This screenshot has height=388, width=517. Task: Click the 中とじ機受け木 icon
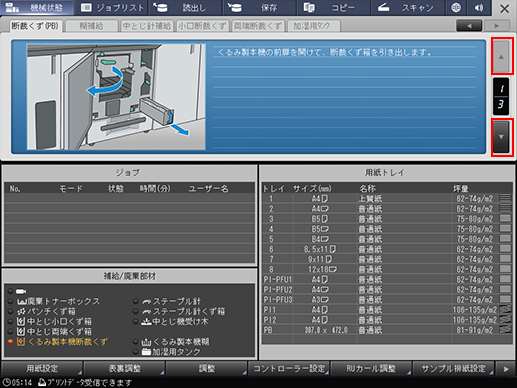click(x=147, y=322)
